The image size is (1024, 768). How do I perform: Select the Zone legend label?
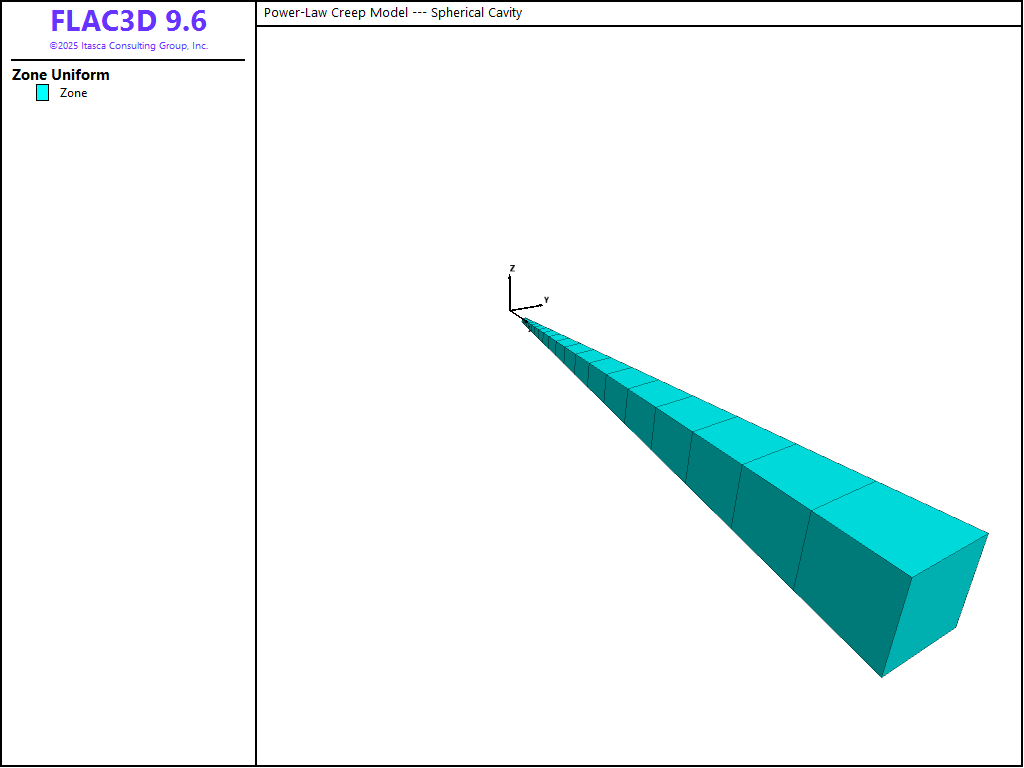click(73, 93)
